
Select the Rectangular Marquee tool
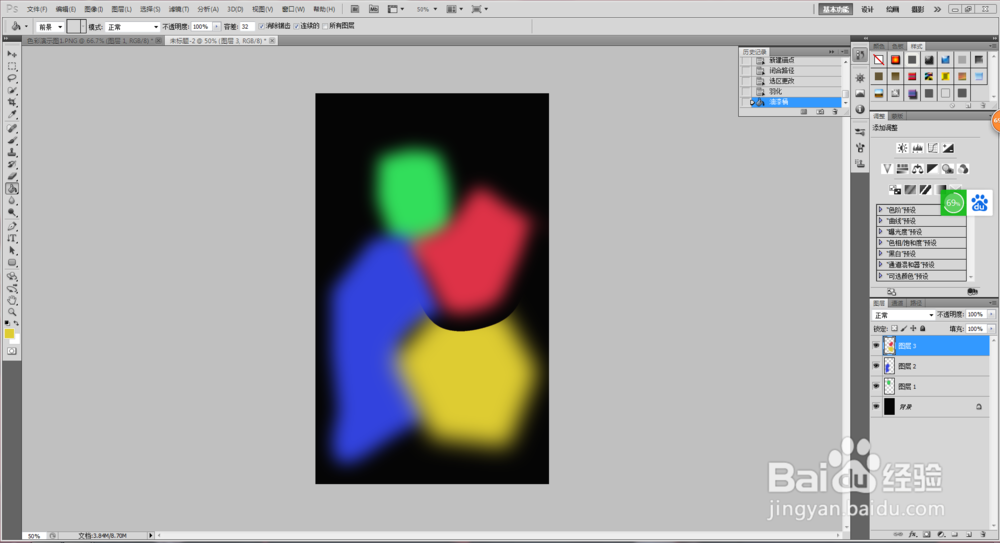click(x=11, y=66)
